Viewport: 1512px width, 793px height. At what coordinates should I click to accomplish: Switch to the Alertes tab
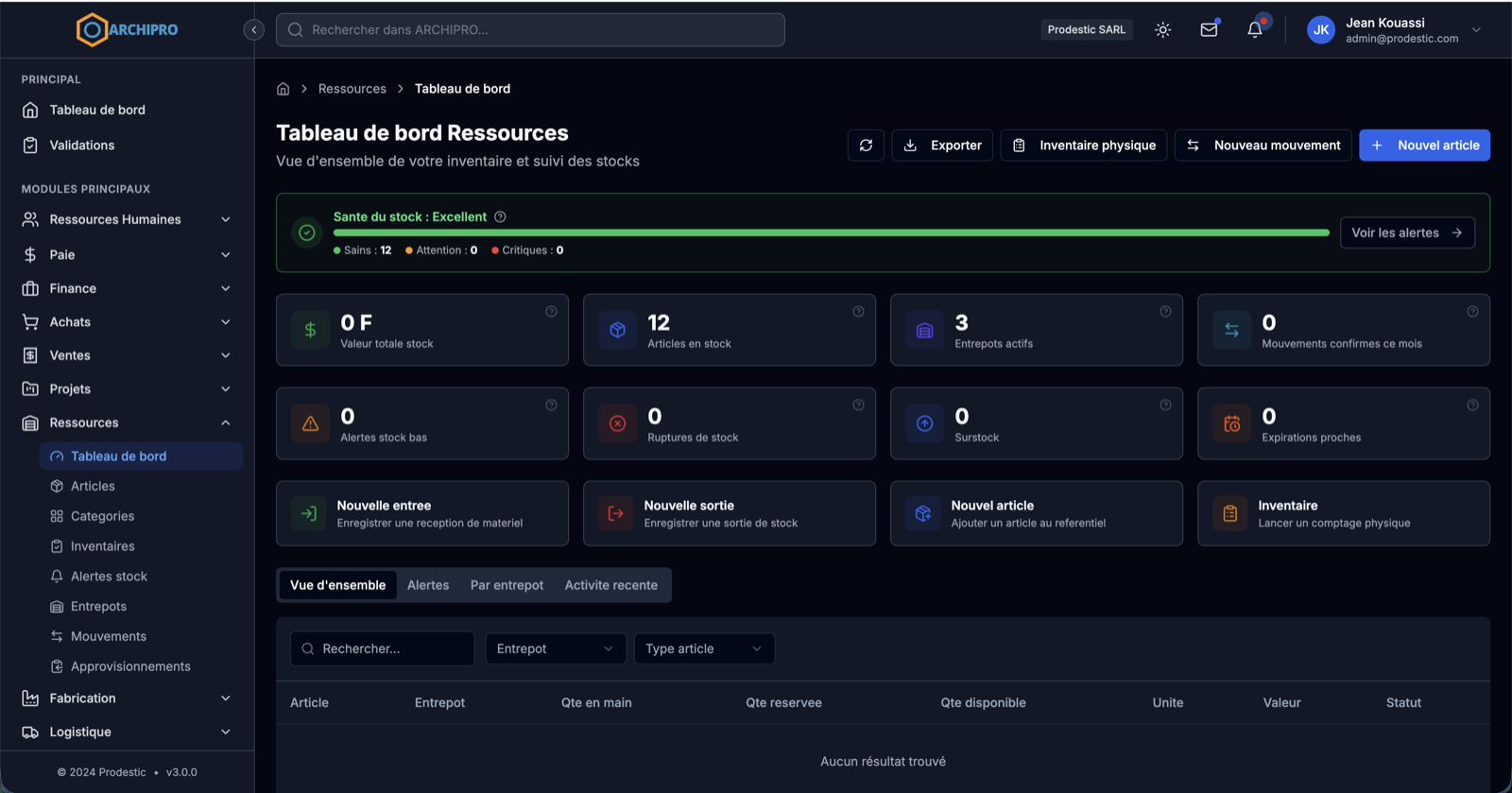[x=428, y=585]
